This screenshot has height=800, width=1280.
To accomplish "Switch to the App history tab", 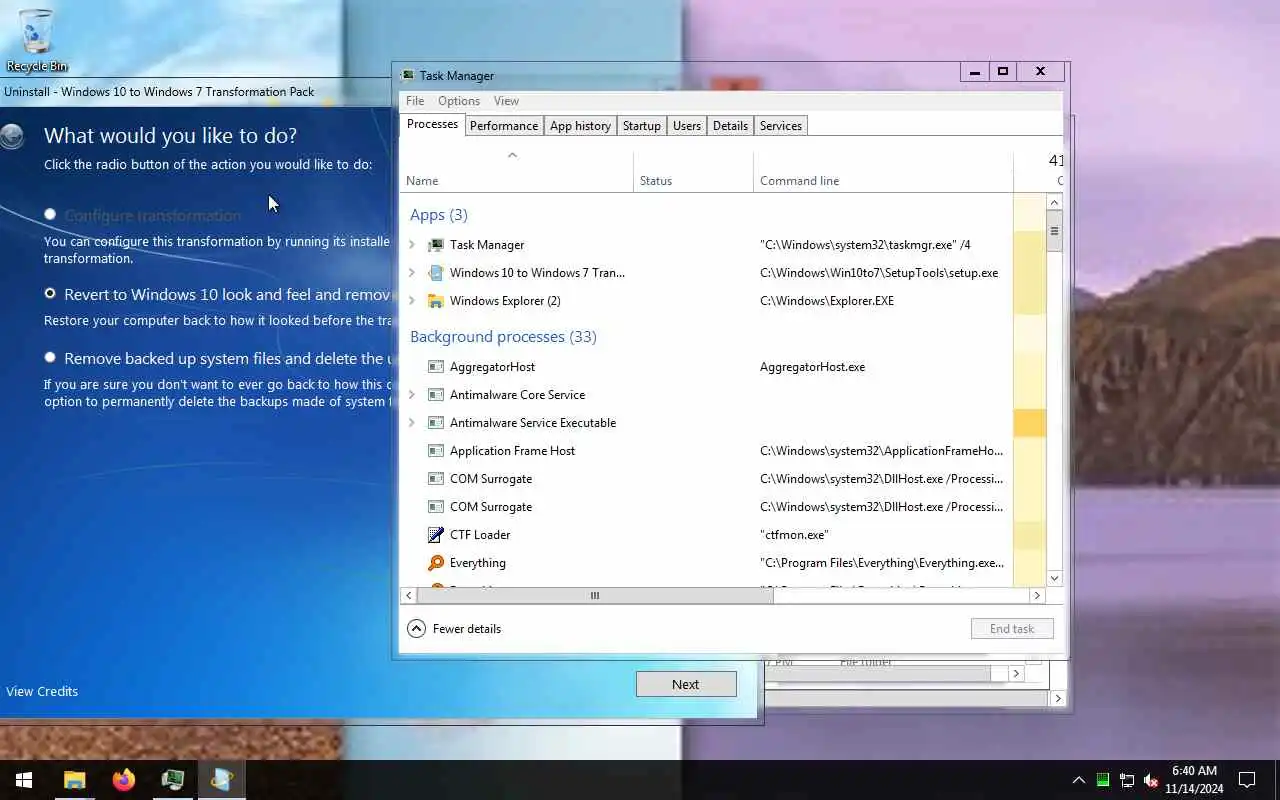I will click(x=580, y=126).
